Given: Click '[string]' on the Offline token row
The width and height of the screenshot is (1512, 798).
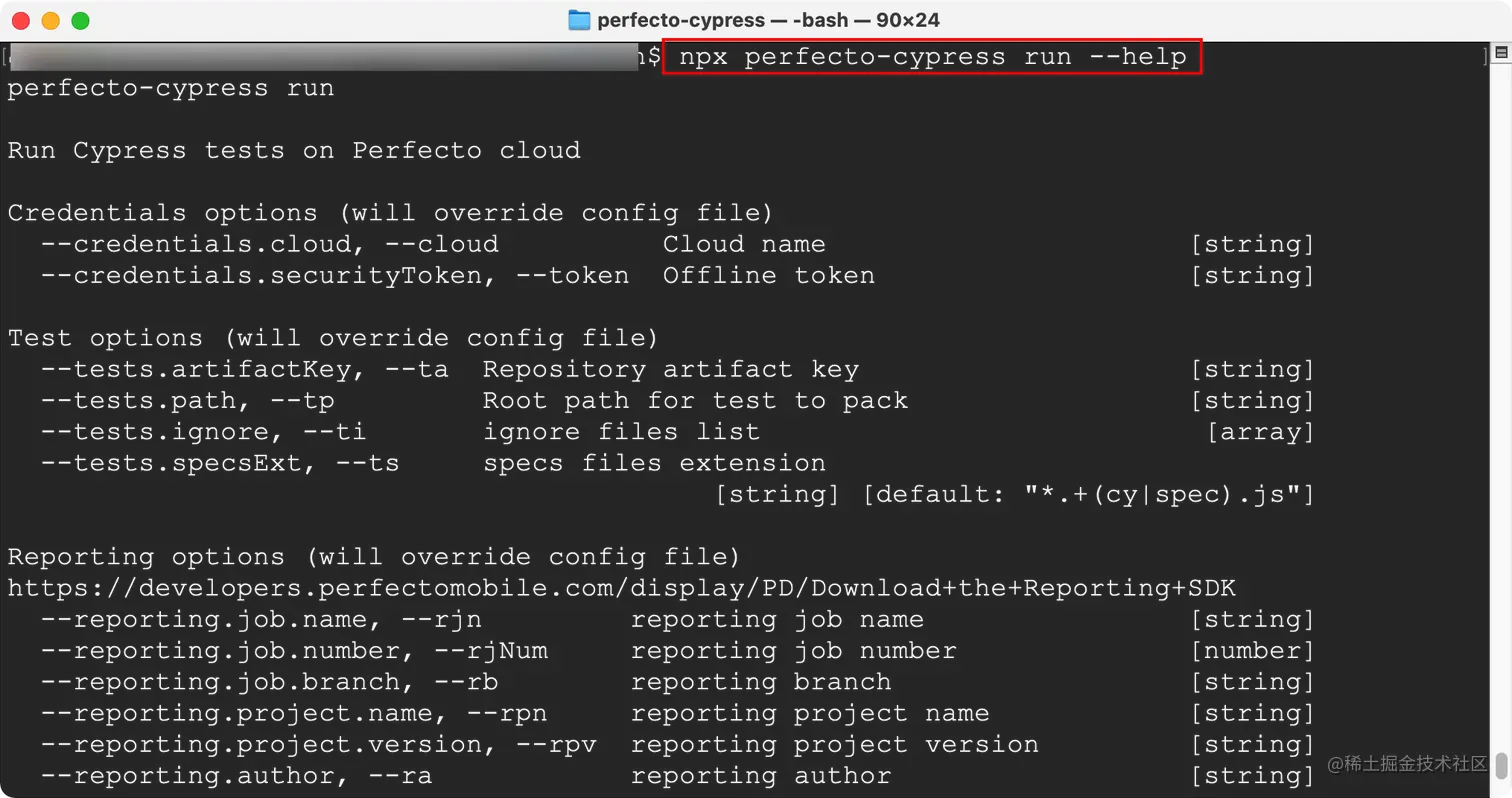Looking at the screenshot, I should [x=1253, y=275].
